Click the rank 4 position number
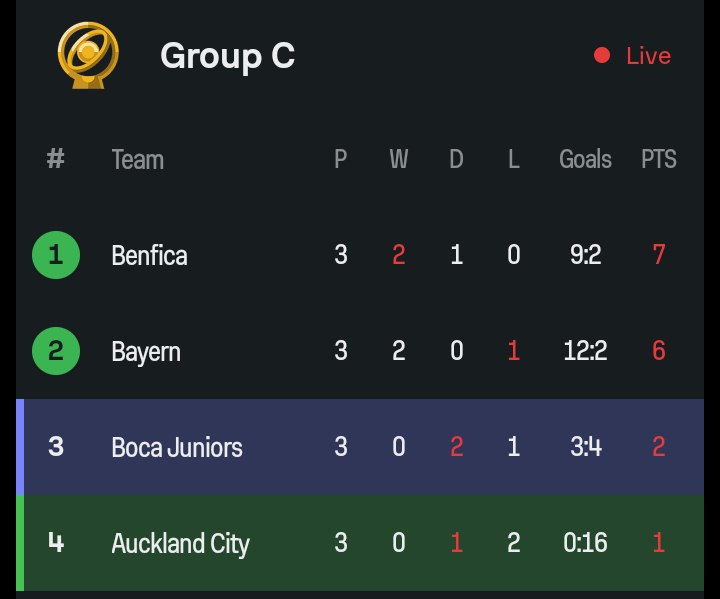The height and width of the screenshot is (599, 720). pos(56,542)
